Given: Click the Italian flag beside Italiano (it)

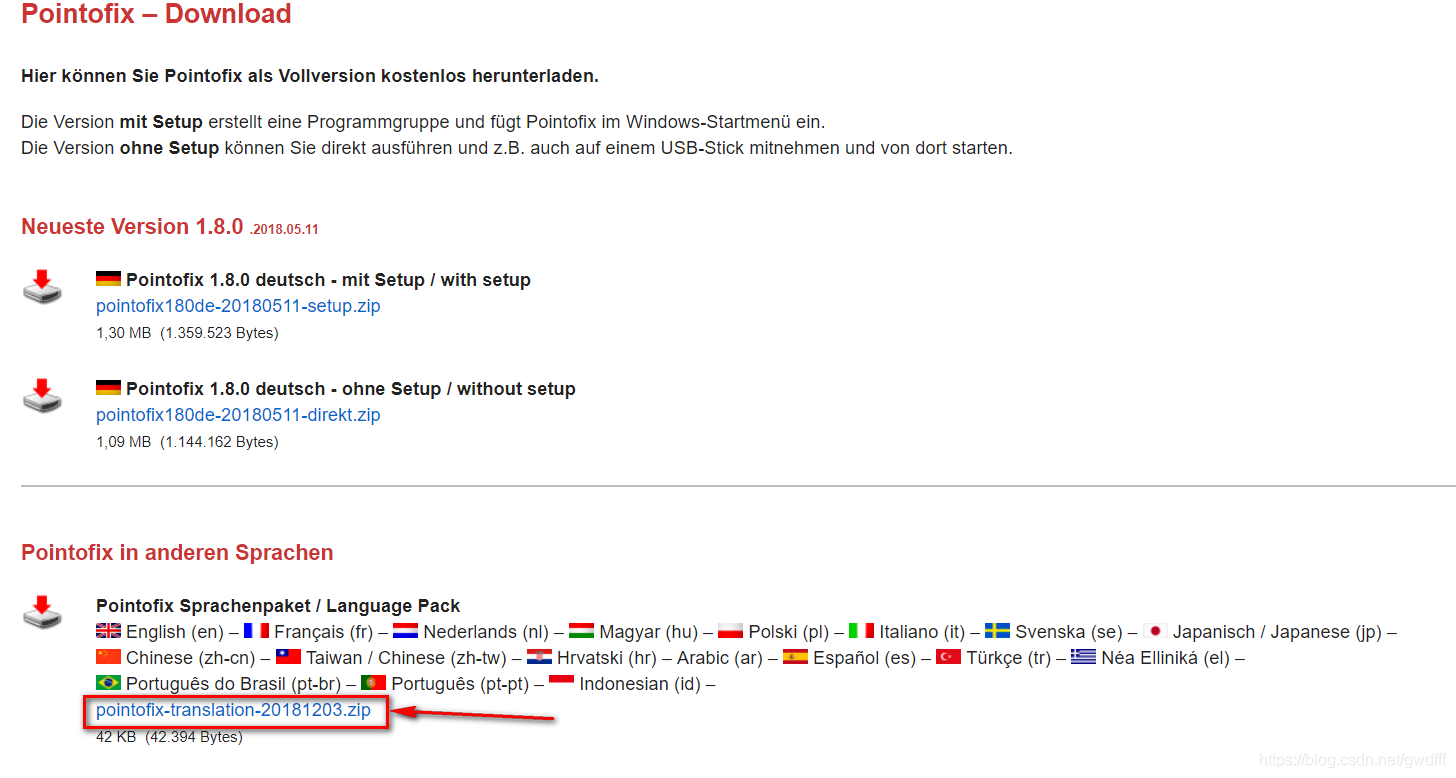Looking at the screenshot, I should 862,631.
